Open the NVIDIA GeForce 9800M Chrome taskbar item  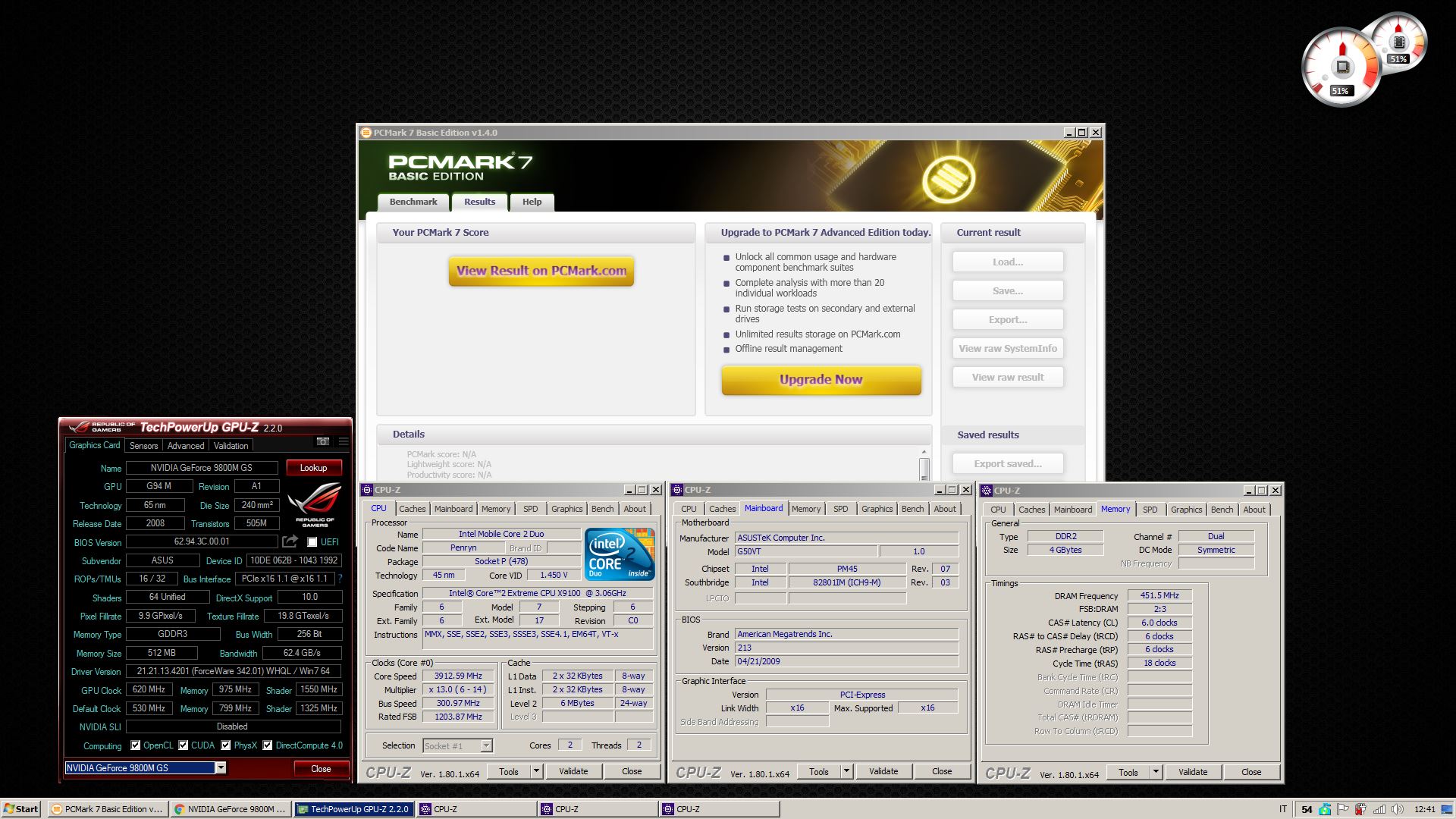click(x=231, y=809)
